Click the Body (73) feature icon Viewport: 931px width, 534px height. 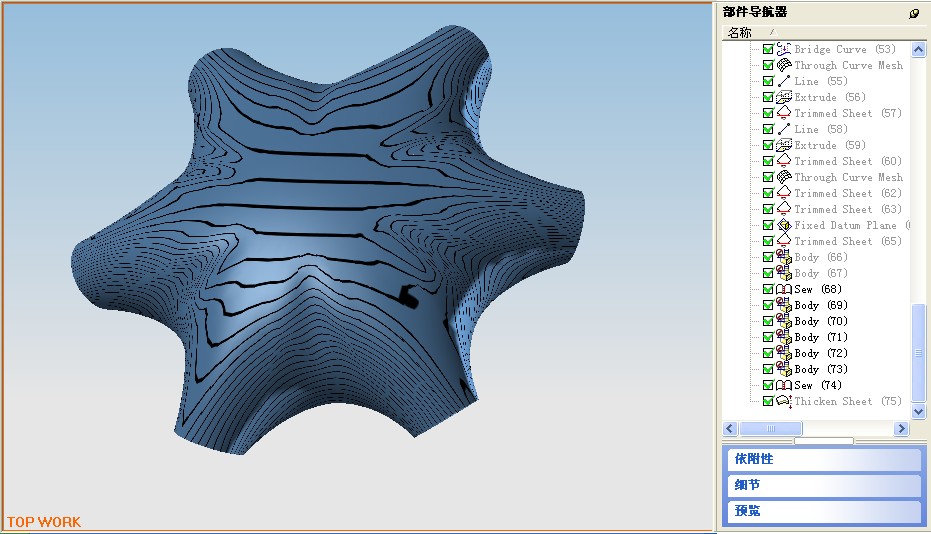tap(784, 369)
